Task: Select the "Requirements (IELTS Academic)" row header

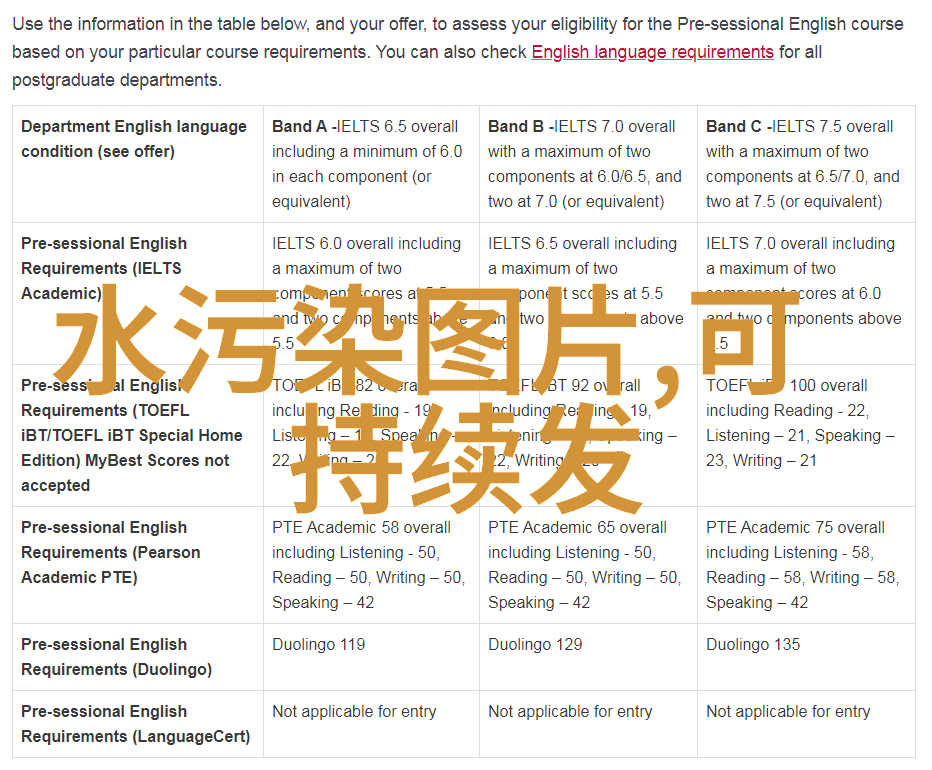Action: point(138,294)
